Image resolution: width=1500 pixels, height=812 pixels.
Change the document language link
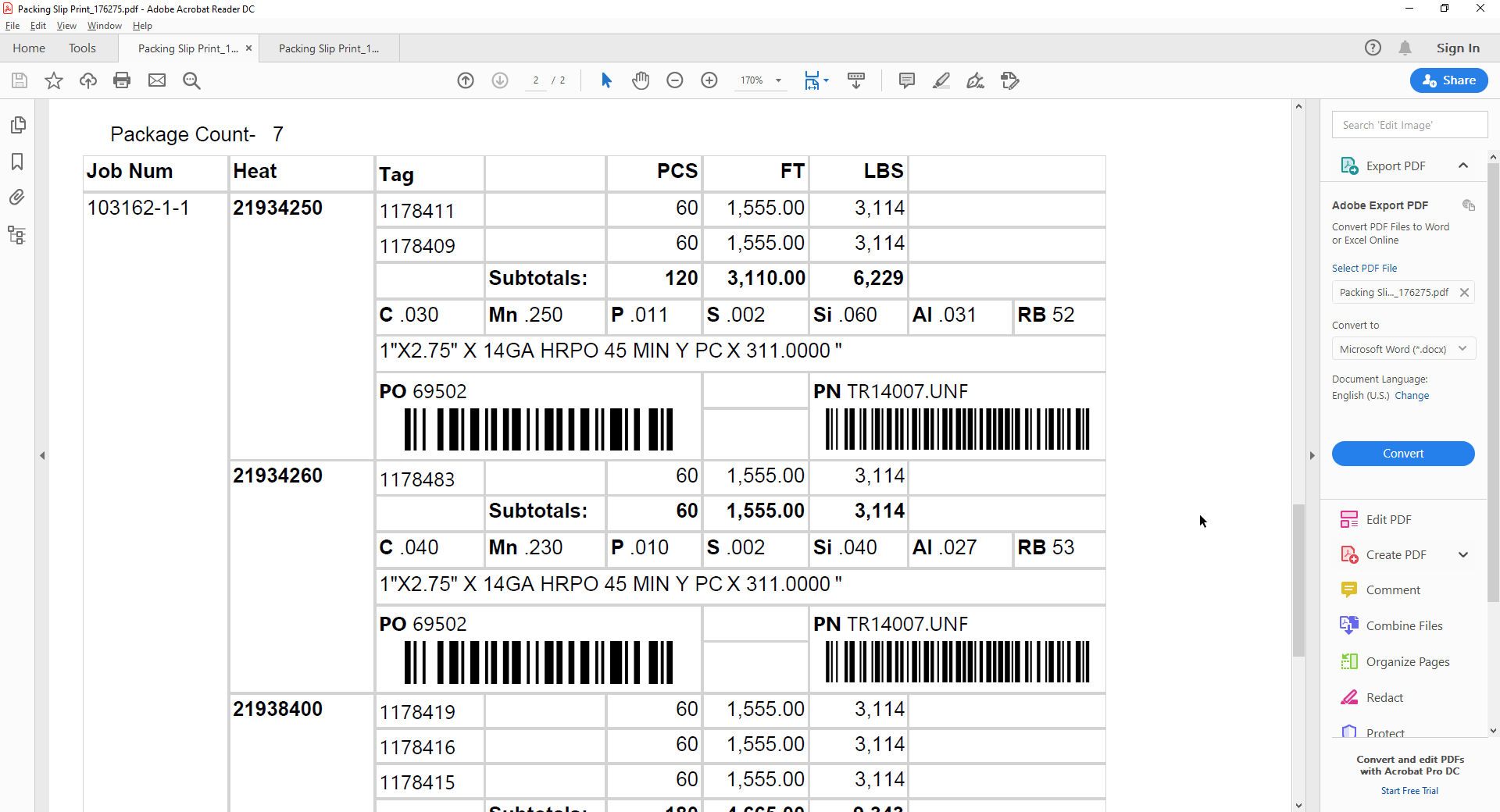(x=1412, y=396)
